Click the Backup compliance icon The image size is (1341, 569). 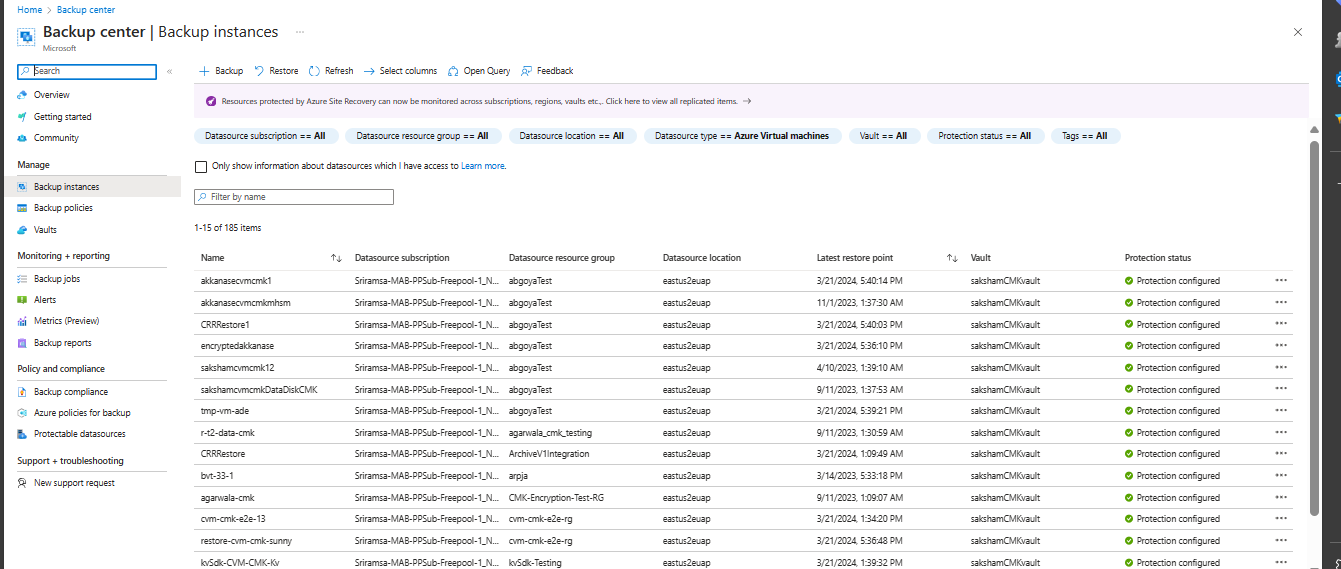(22, 392)
